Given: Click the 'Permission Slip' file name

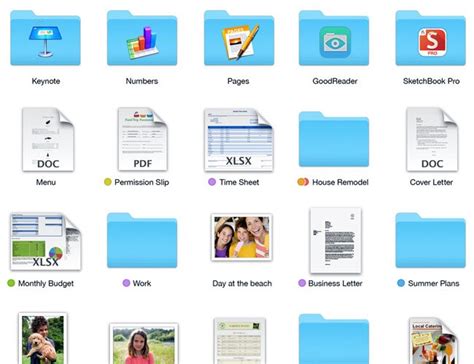Looking at the screenshot, I should tap(142, 182).
